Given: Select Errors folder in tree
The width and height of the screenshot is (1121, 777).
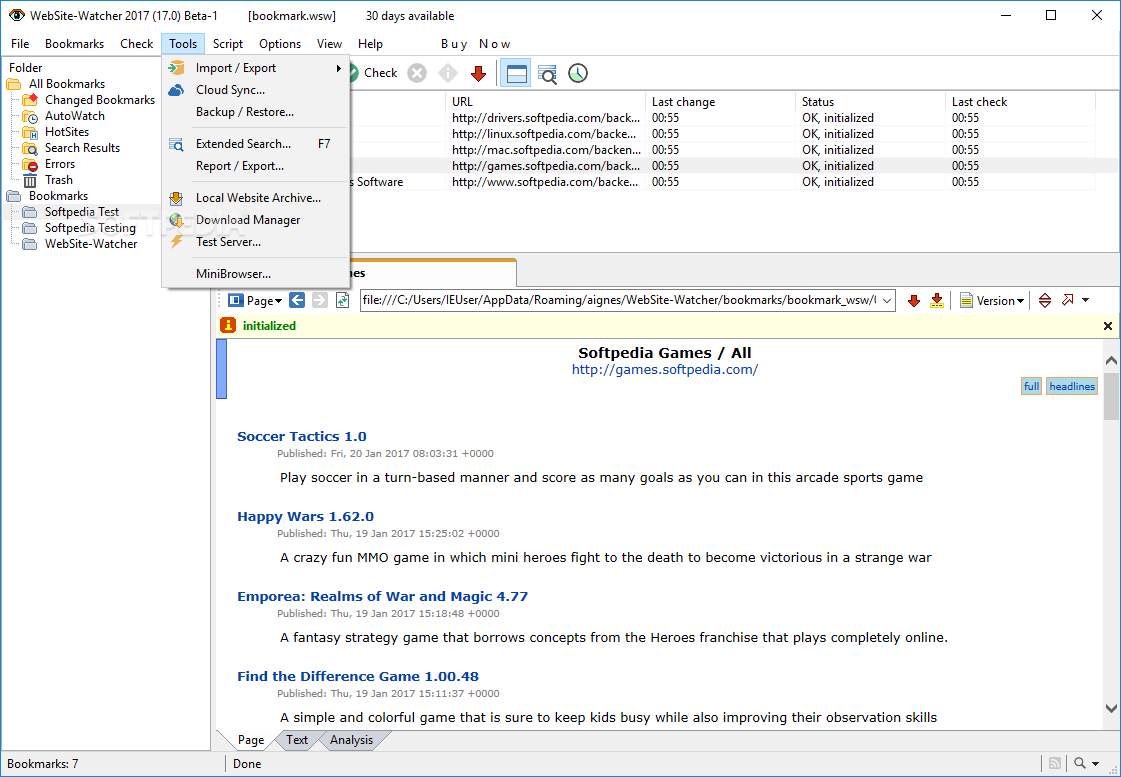Looking at the screenshot, I should click(59, 164).
